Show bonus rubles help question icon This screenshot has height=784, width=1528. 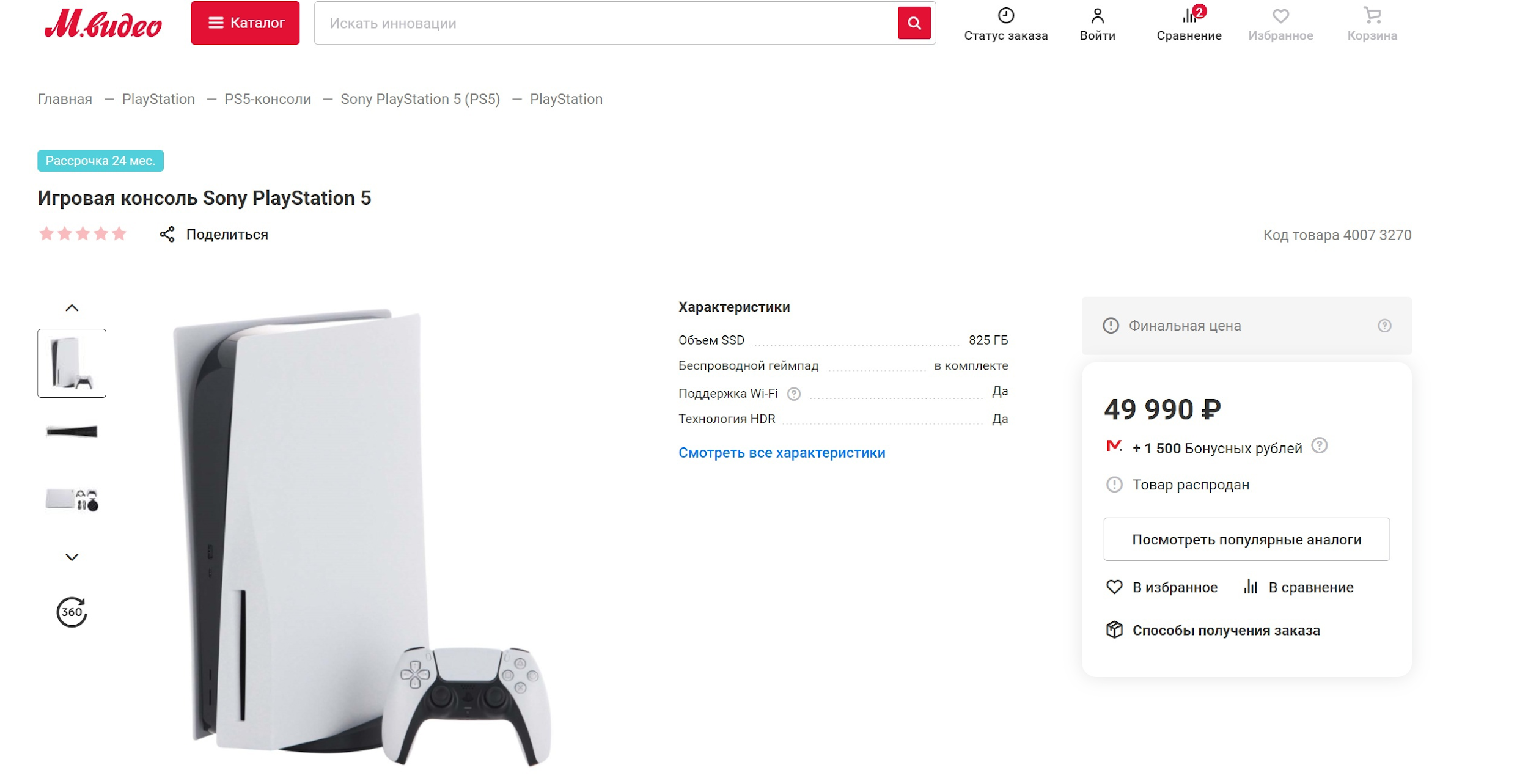1319,445
